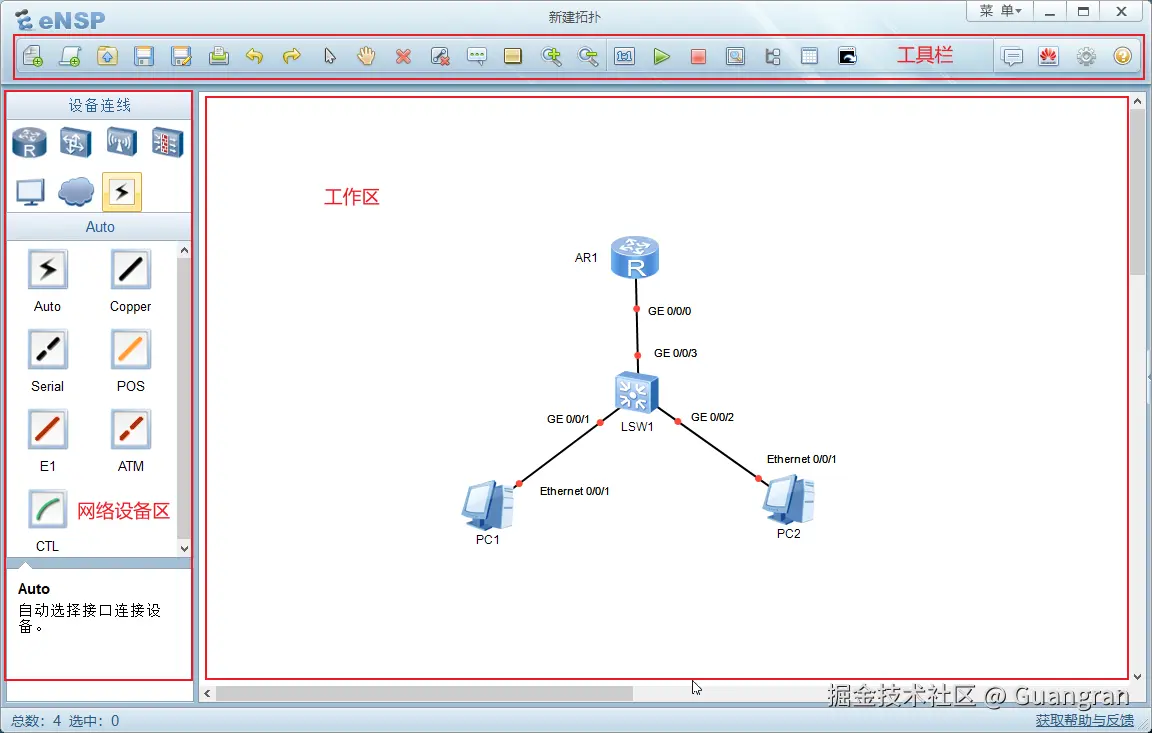
Task: Select the connection cable category
Action: click(x=121, y=192)
